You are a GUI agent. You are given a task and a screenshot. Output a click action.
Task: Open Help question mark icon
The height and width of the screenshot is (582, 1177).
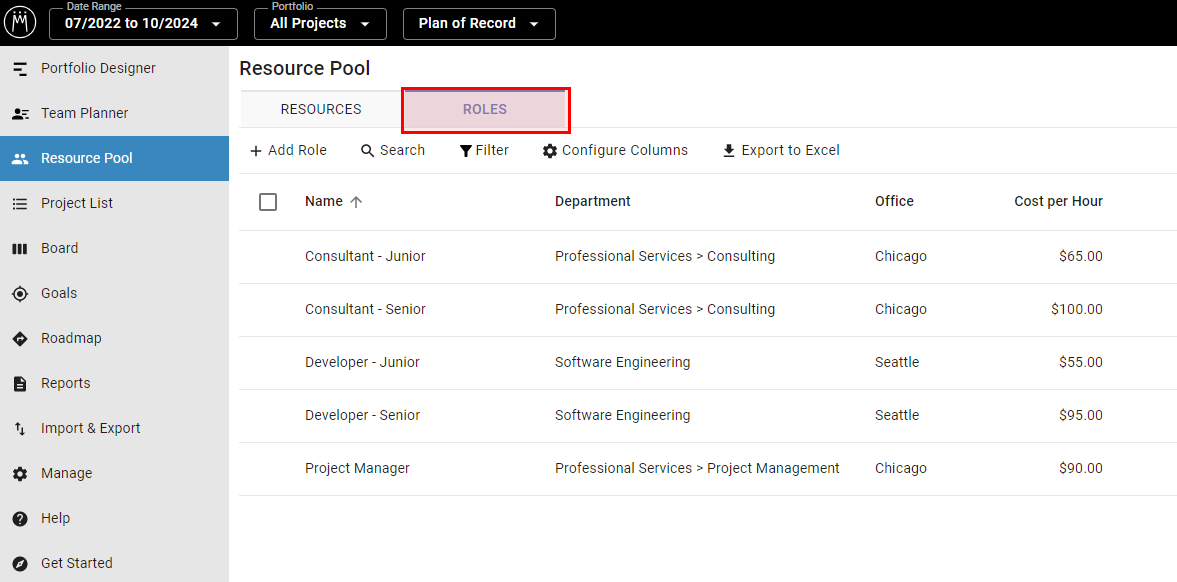[20, 519]
